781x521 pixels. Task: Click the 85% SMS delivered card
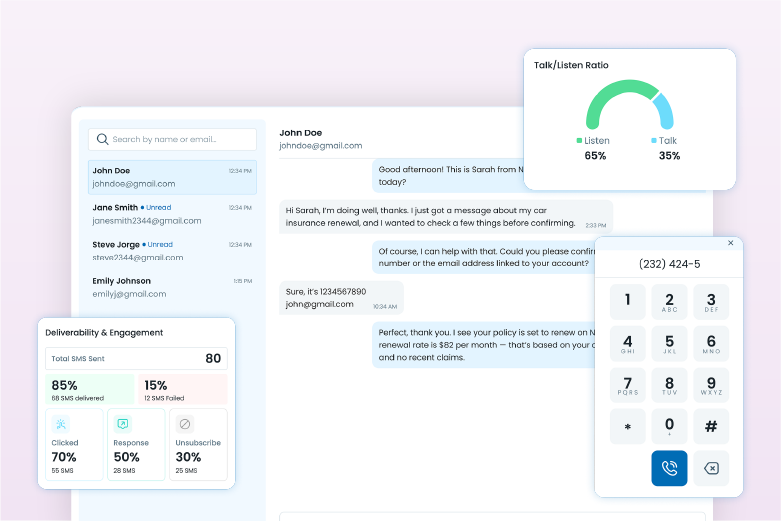(89, 390)
